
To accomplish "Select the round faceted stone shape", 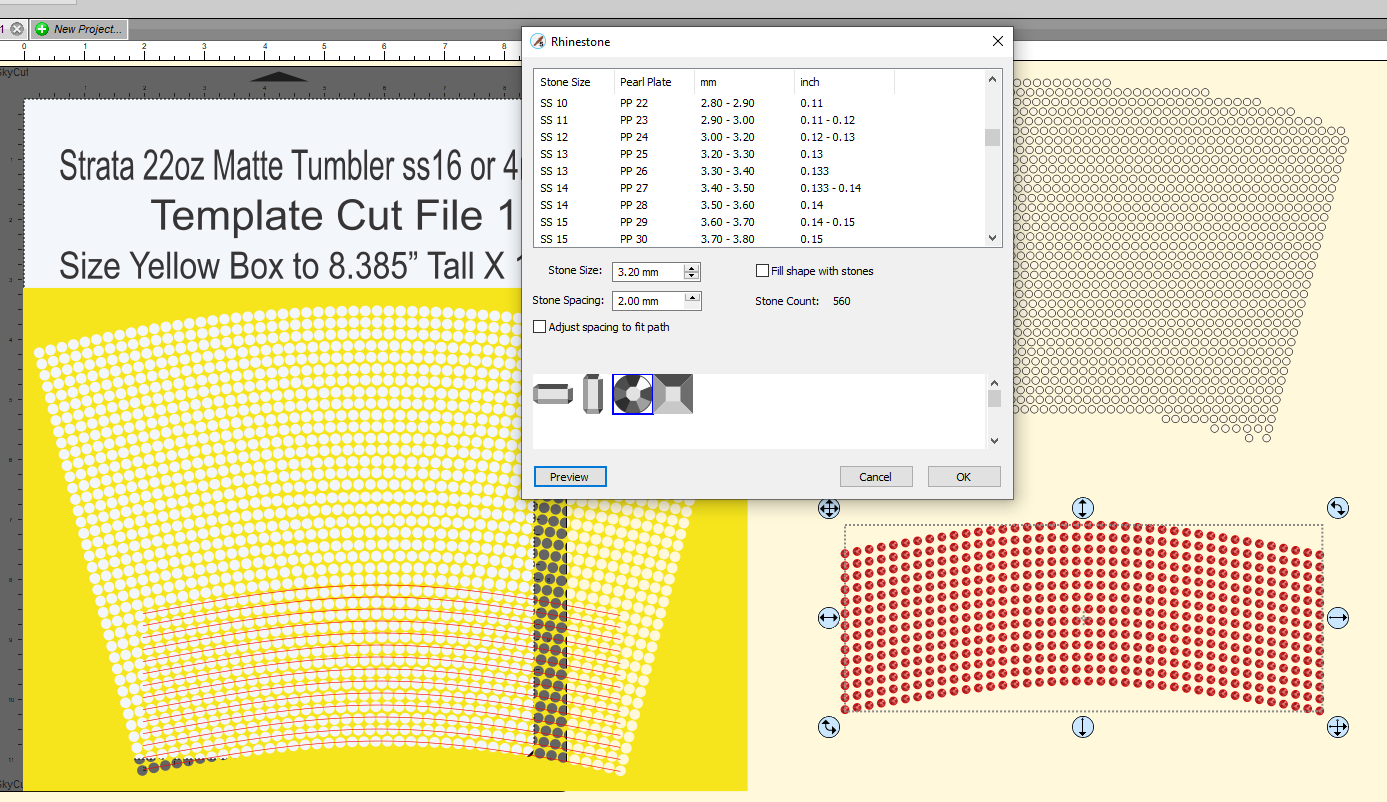I will (x=633, y=394).
